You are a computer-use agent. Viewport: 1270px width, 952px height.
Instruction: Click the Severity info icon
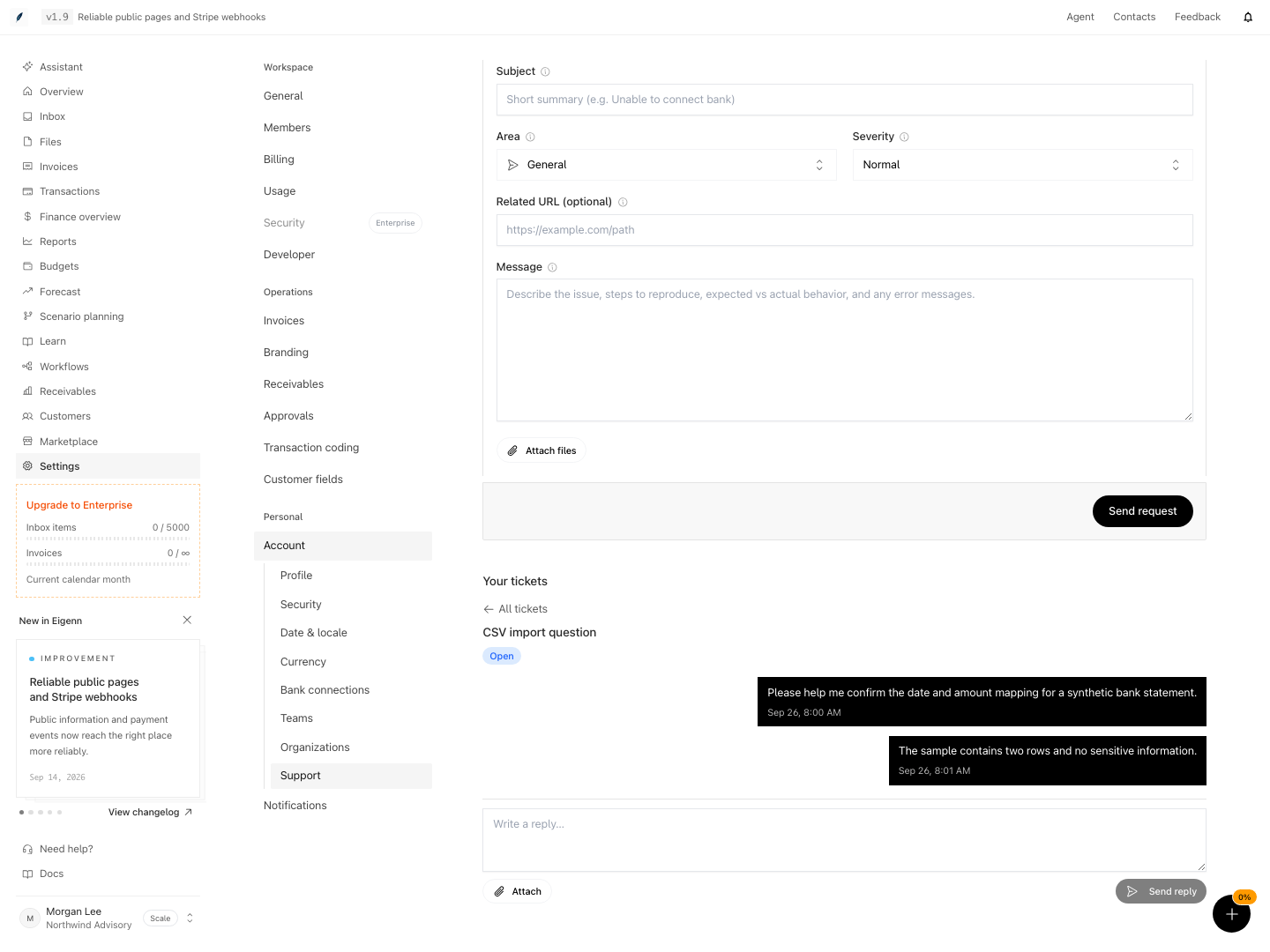904,137
